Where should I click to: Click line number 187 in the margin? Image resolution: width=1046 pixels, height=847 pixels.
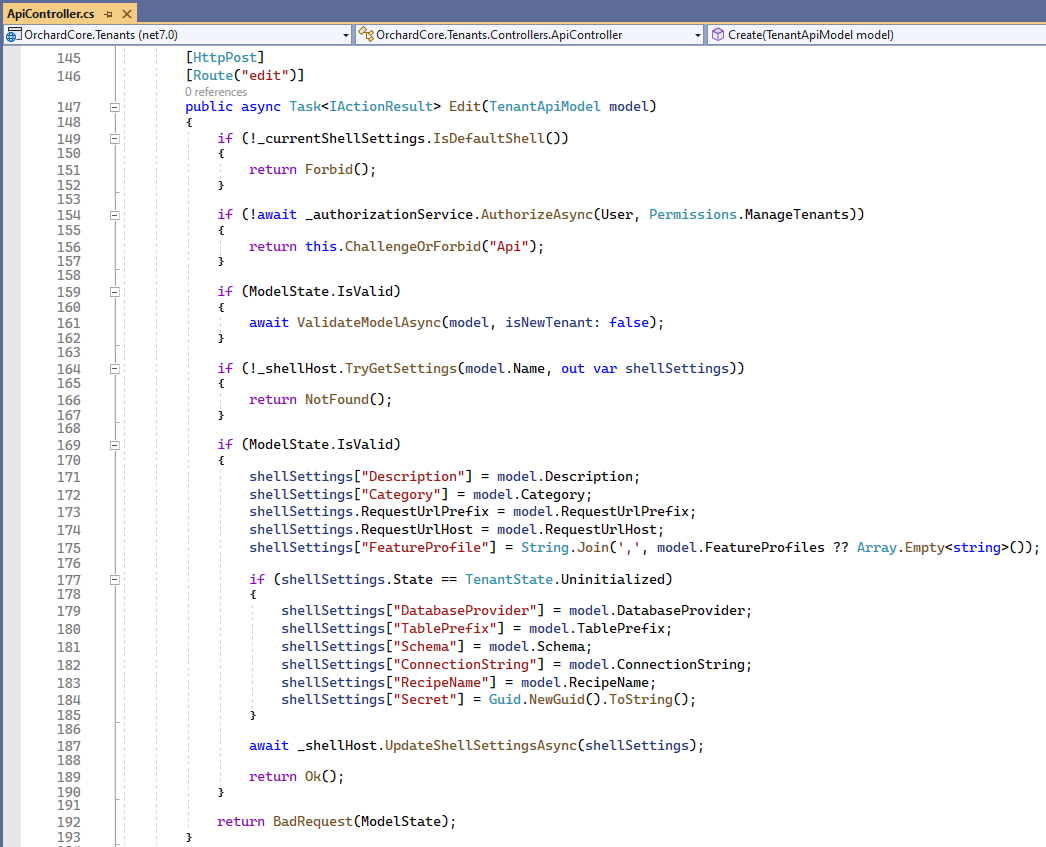tap(69, 746)
